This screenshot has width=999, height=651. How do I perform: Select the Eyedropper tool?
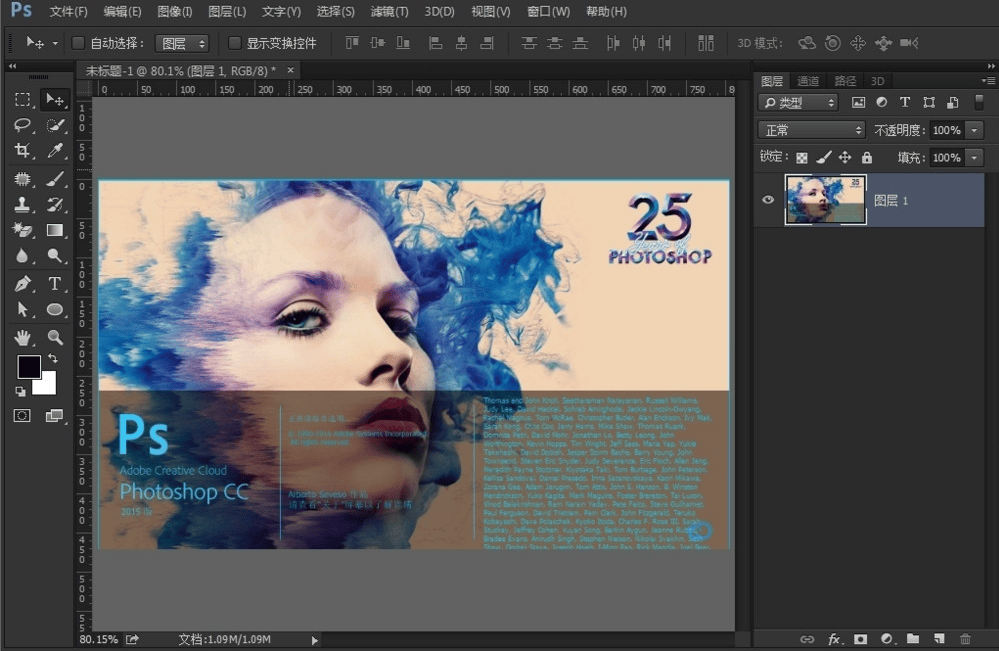55,150
